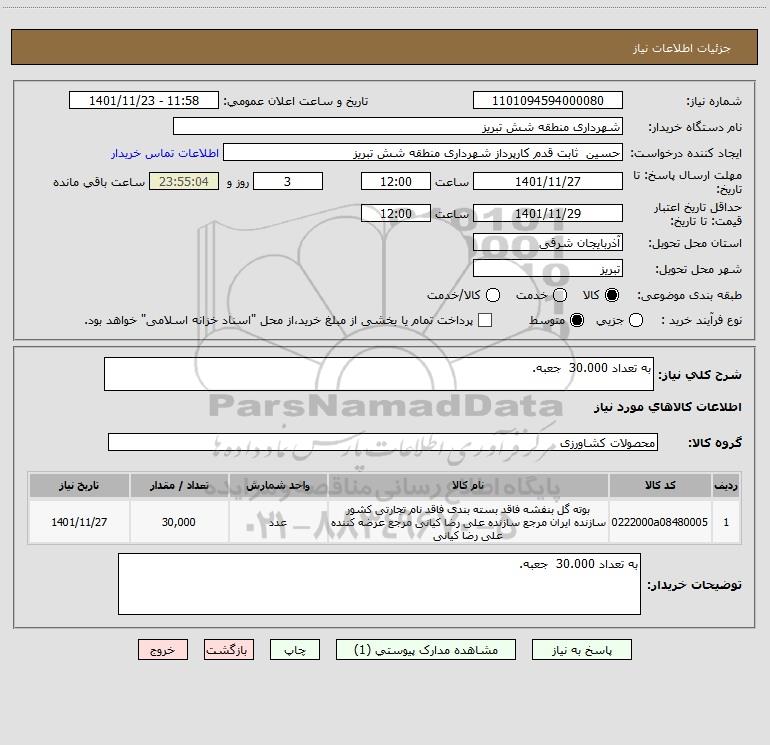Choose the کالا/خدمت radio option
The image size is (770, 745).
click(493, 295)
